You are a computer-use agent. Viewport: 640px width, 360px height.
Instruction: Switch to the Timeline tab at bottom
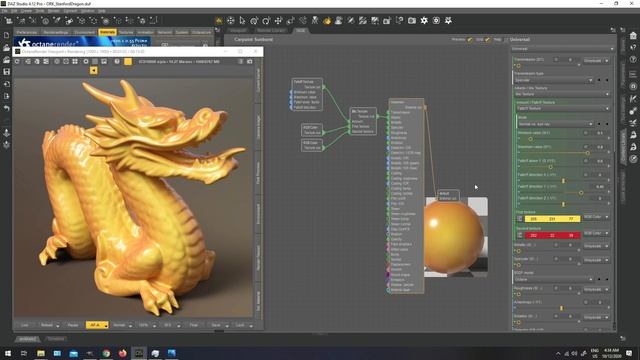point(56,339)
